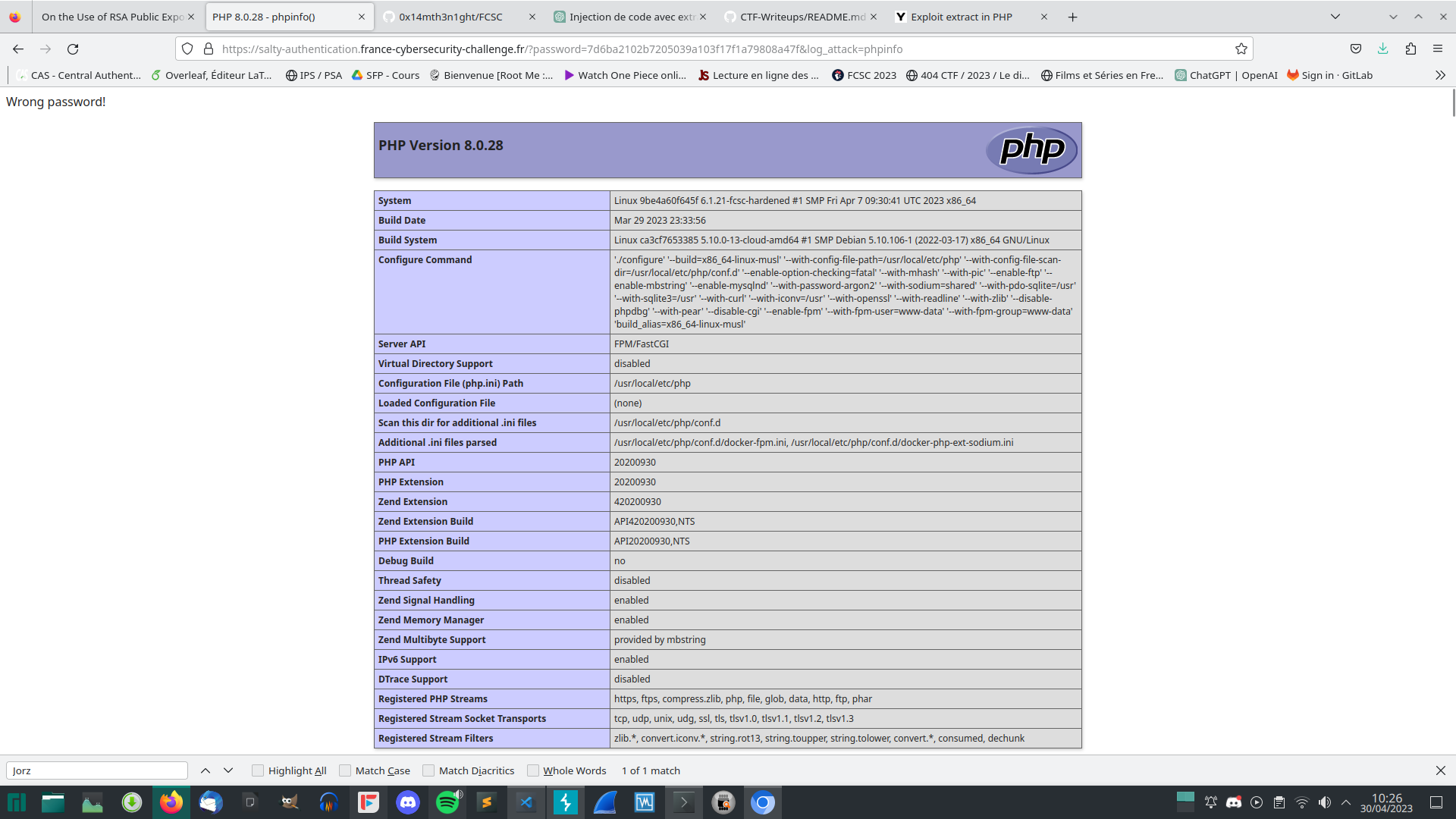This screenshot has width=1456, height=819.
Task: Expand the list all tabs dropdown
Action: pyautogui.click(x=1335, y=17)
